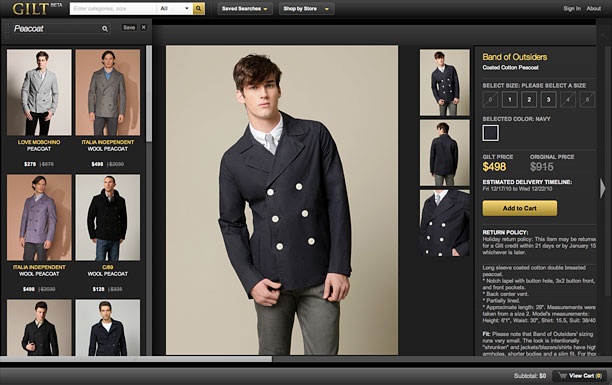Click the $278 price under Love Moschino
Viewport: 612px width, 385px height.
click(x=30, y=164)
